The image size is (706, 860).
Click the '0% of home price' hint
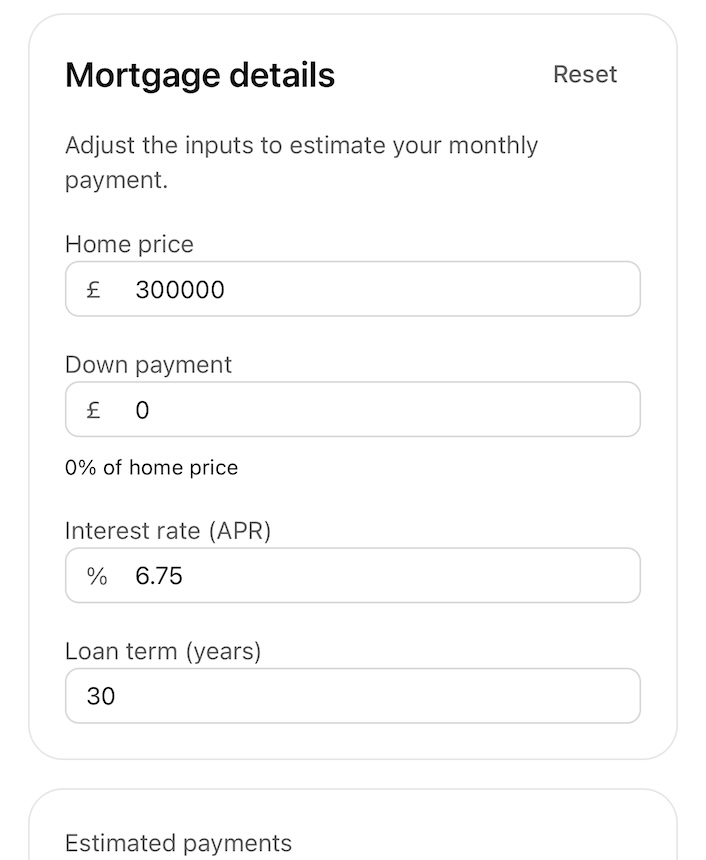[x=152, y=468]
